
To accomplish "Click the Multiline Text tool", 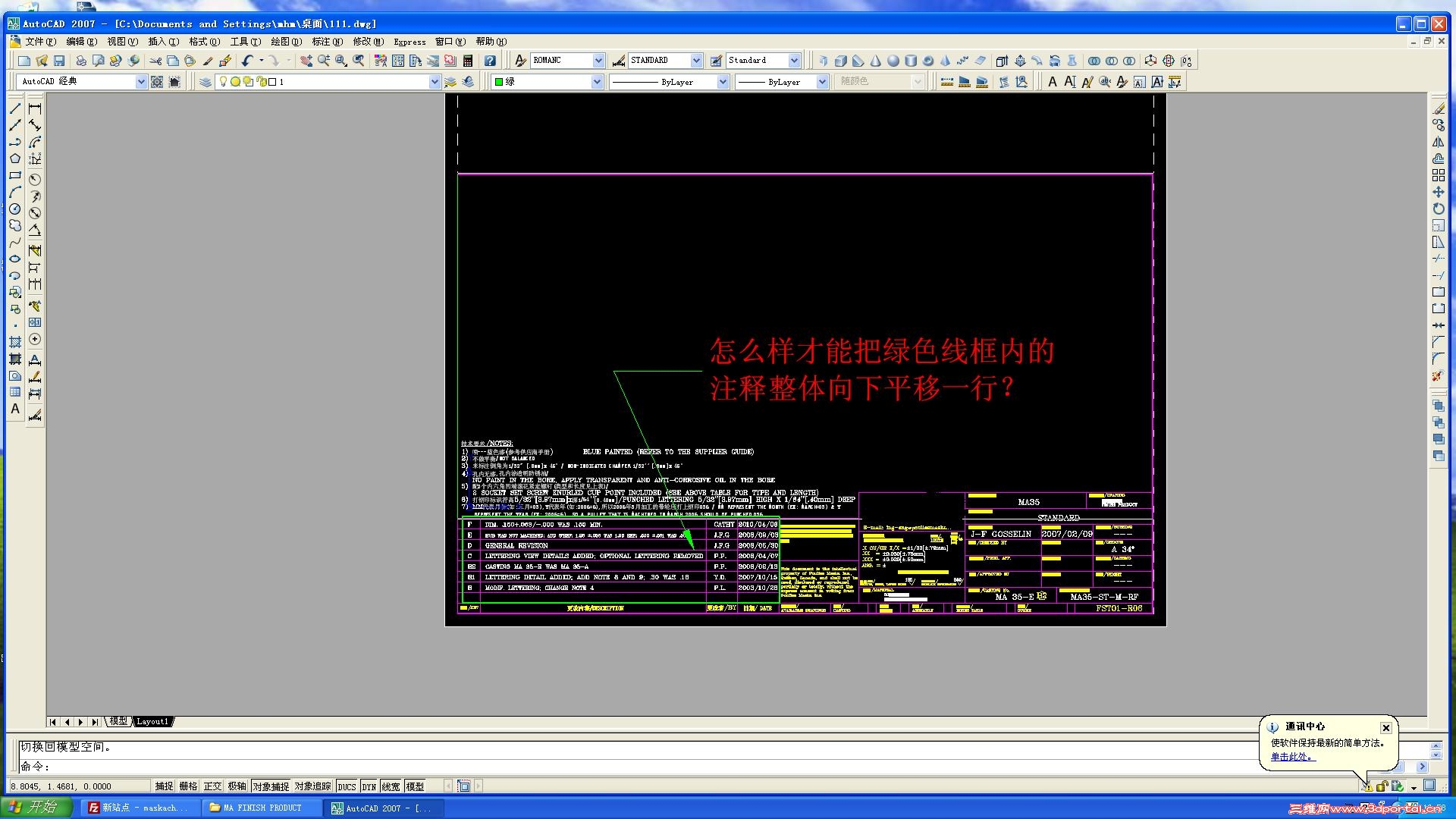I will pos(15,409).
